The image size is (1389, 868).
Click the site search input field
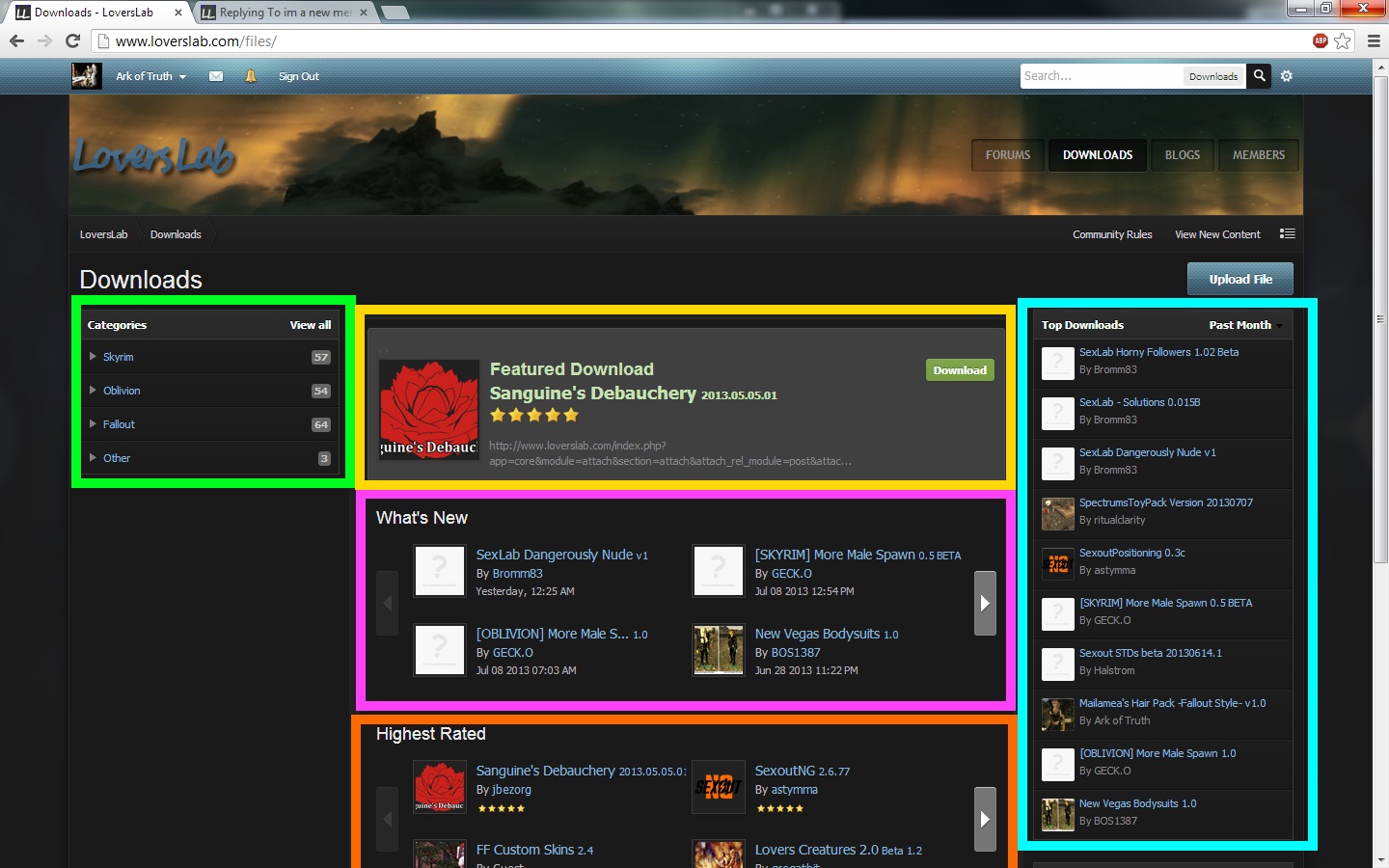(1102, 76)
